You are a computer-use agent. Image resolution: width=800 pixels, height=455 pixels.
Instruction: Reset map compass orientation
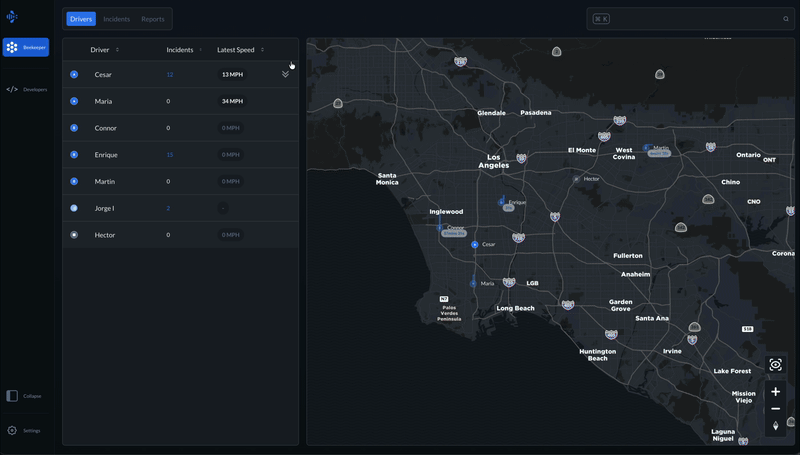[776, 425]
